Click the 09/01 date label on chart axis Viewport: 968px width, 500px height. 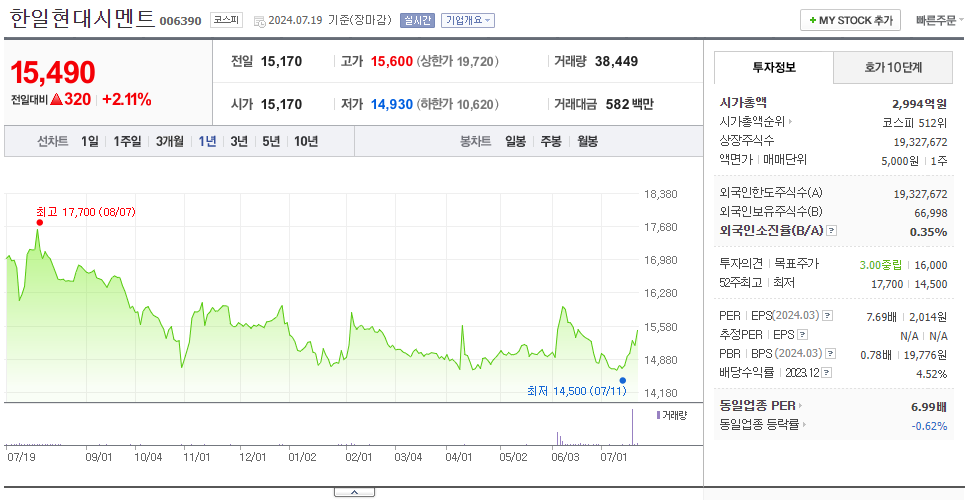pyautogui.click(x=99, y=457)
